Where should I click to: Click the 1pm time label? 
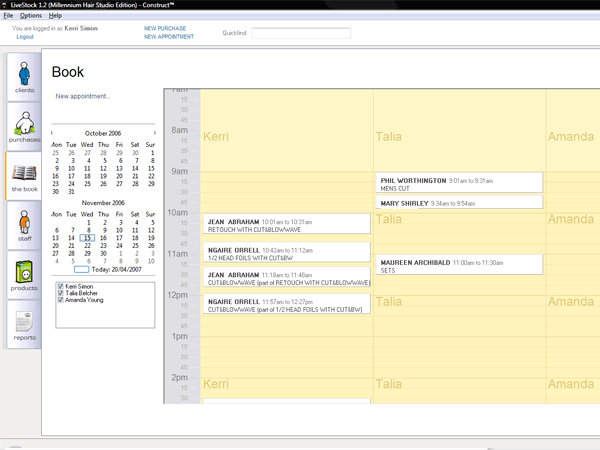(179, 336)
